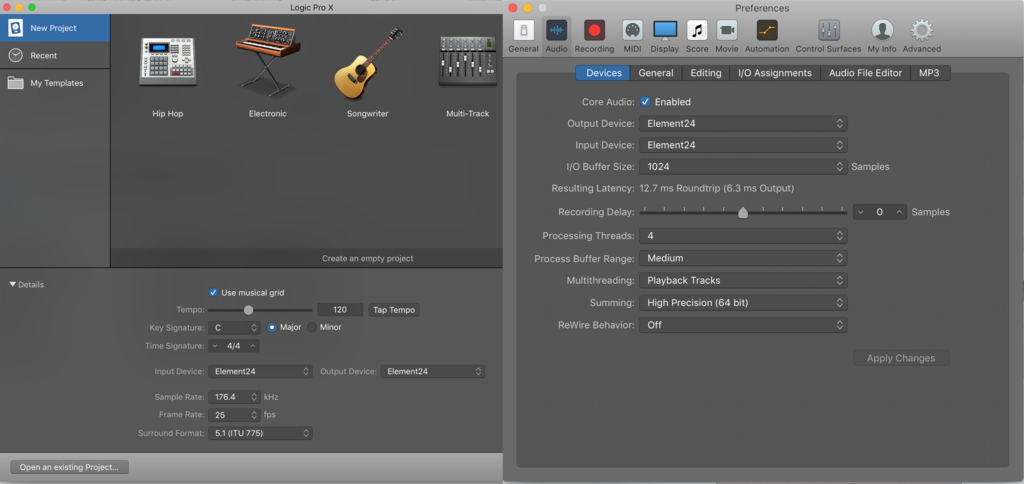Image resolution: width=1024 pixels, height=484 pixels.
Task: Switch to the I/O Assignments tab
Action: tap(774, 73)
